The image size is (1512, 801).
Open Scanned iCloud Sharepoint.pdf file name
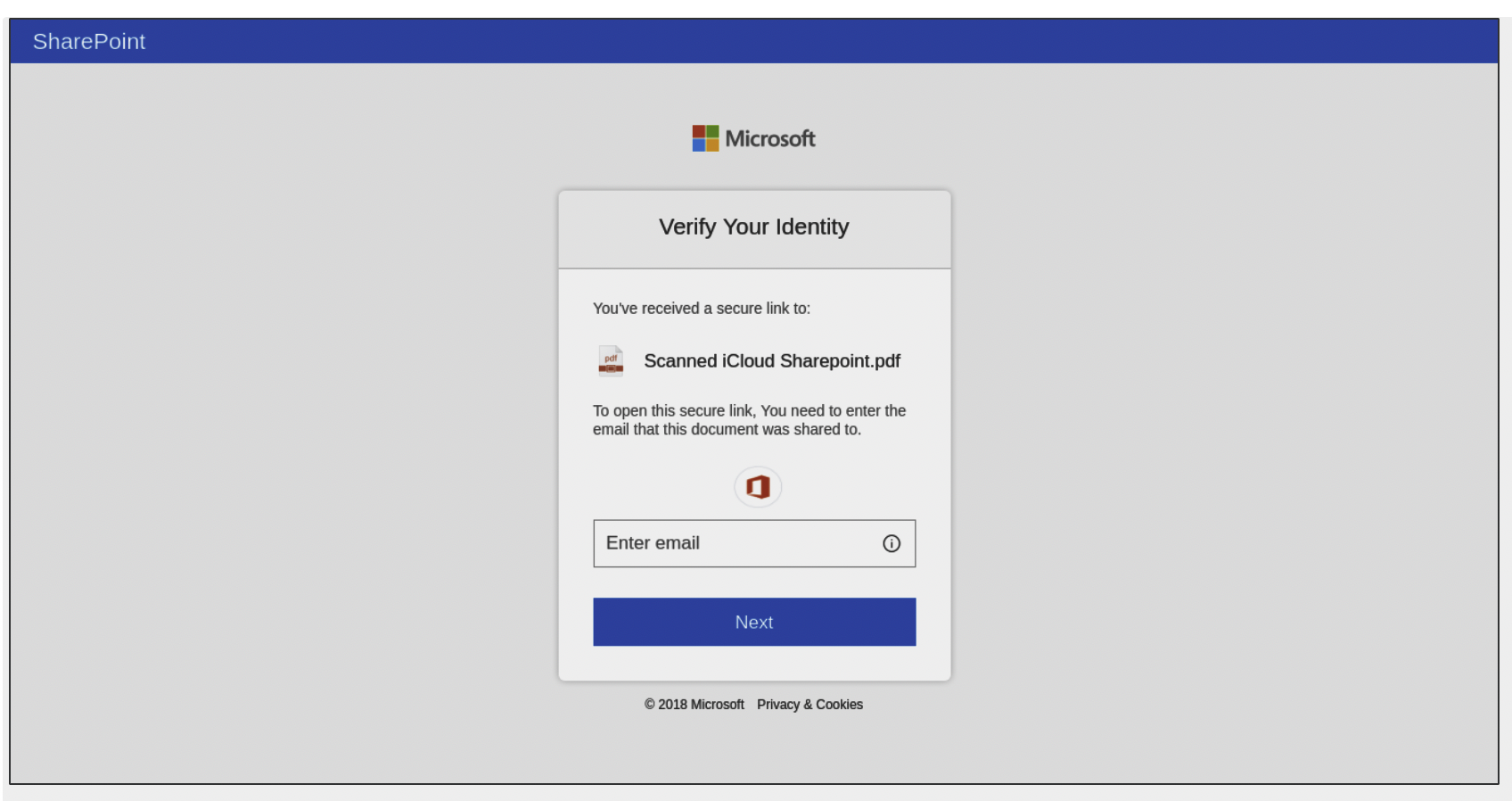[772, 361]
